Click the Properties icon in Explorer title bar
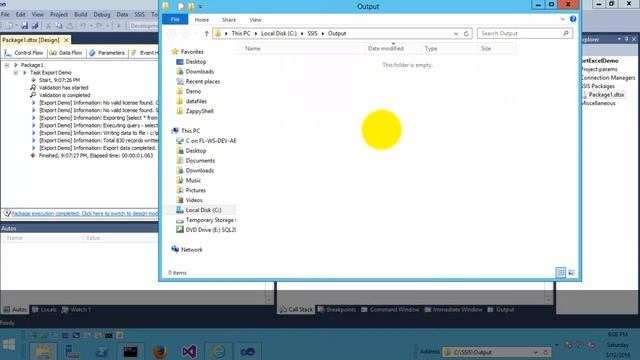This screenshot has width=640, height=360. pos(181,7)
